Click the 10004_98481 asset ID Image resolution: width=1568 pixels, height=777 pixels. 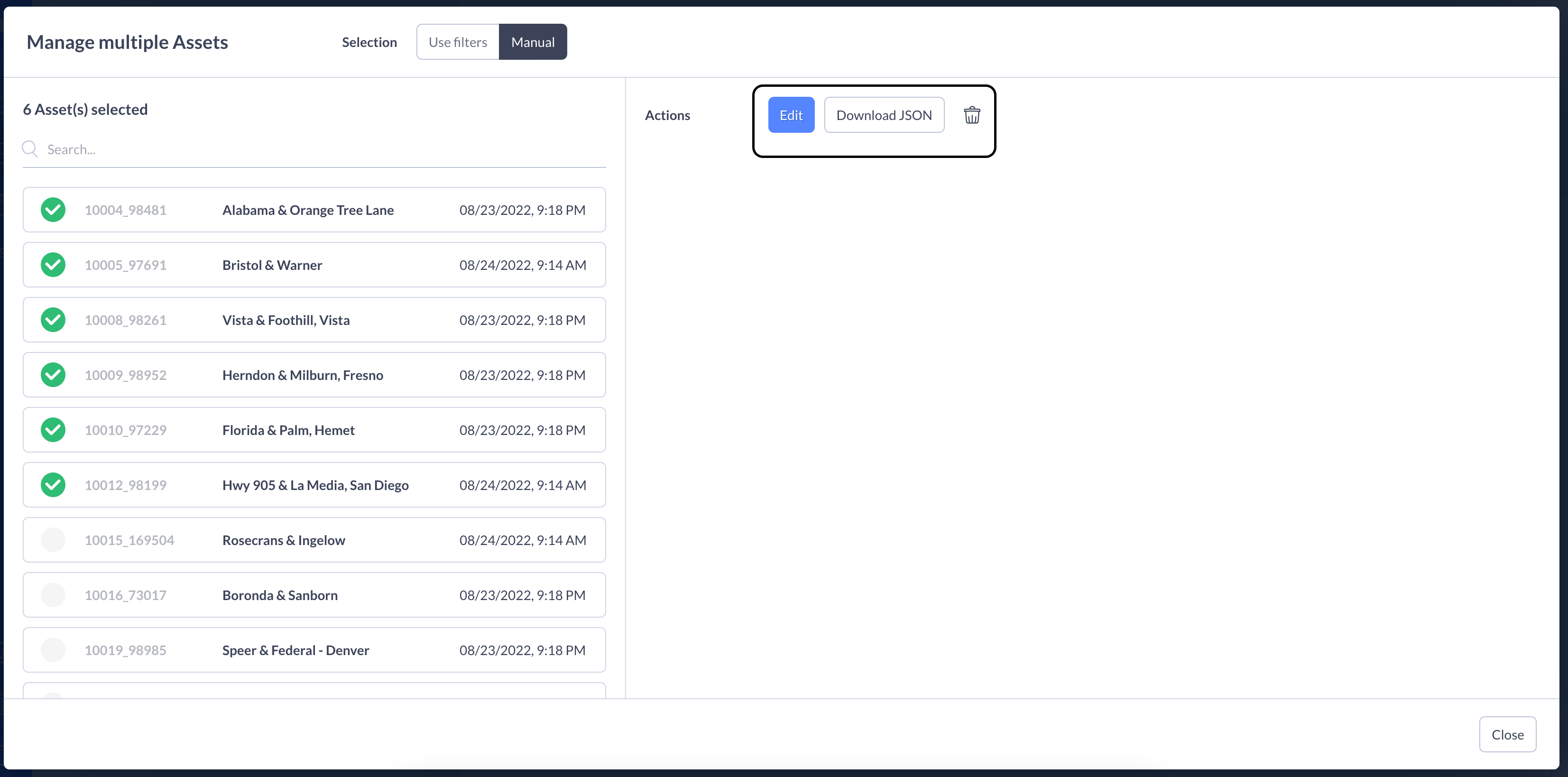pos(125,210)
